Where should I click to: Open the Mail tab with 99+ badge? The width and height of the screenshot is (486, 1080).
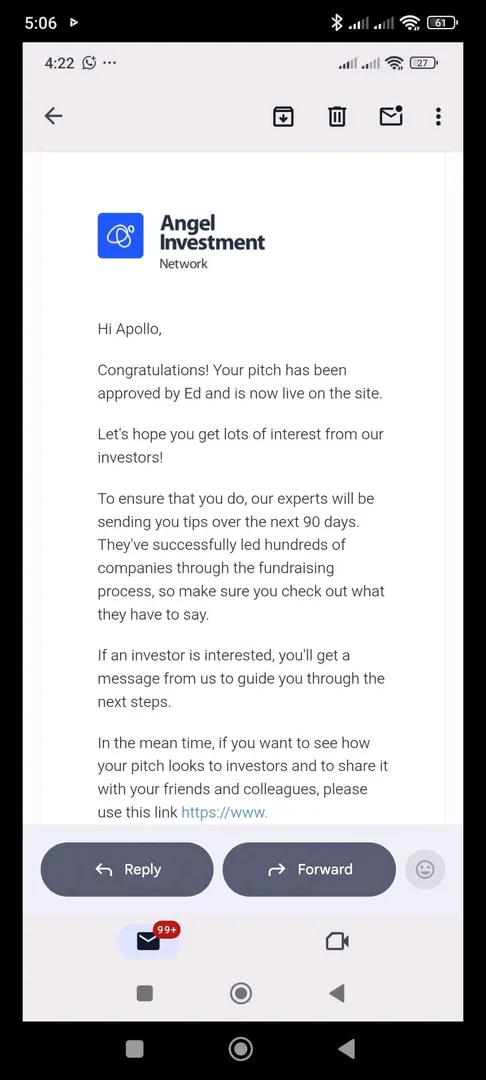click(149, 940)
